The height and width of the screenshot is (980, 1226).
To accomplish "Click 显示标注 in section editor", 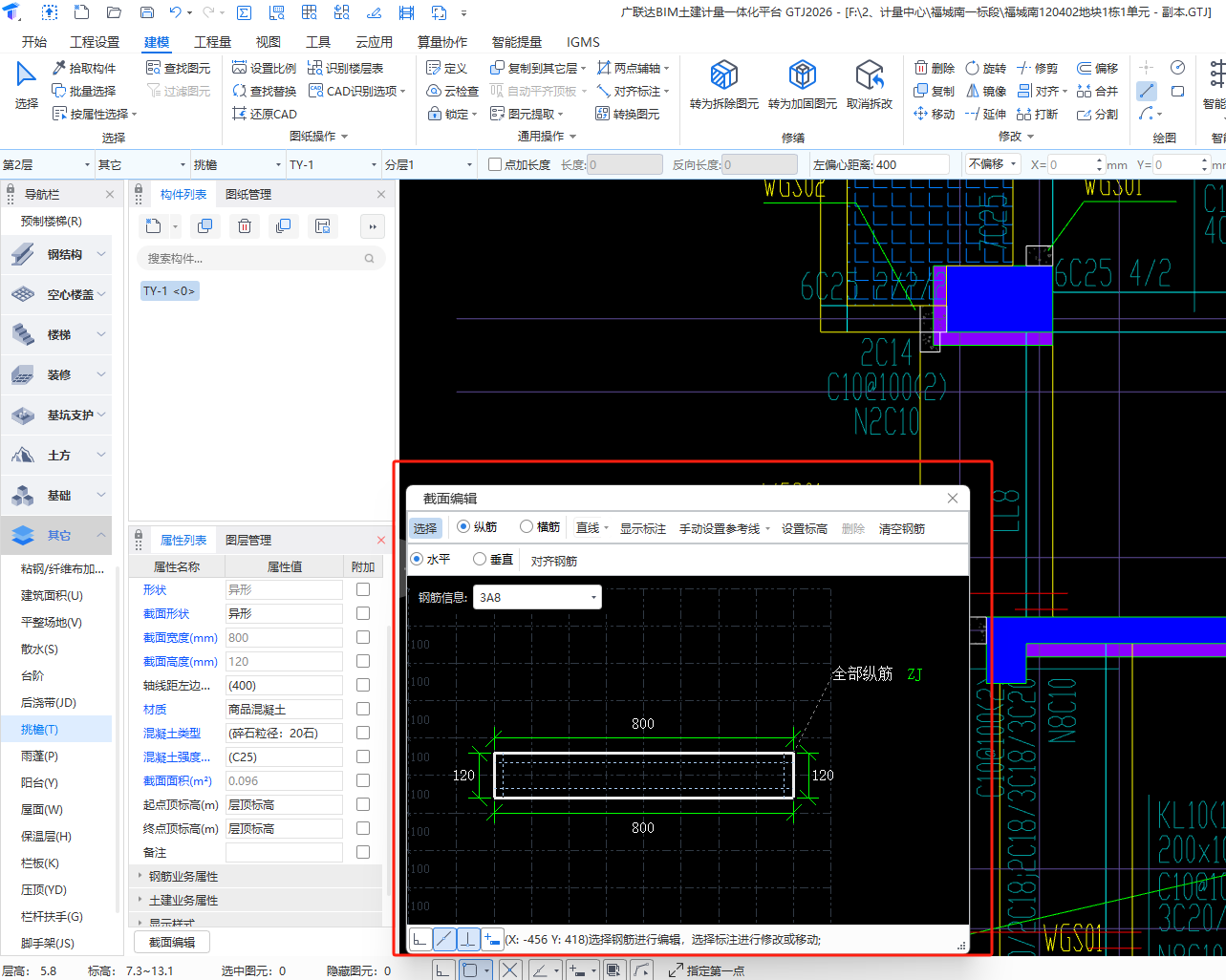I will click(x=642, y=528).
